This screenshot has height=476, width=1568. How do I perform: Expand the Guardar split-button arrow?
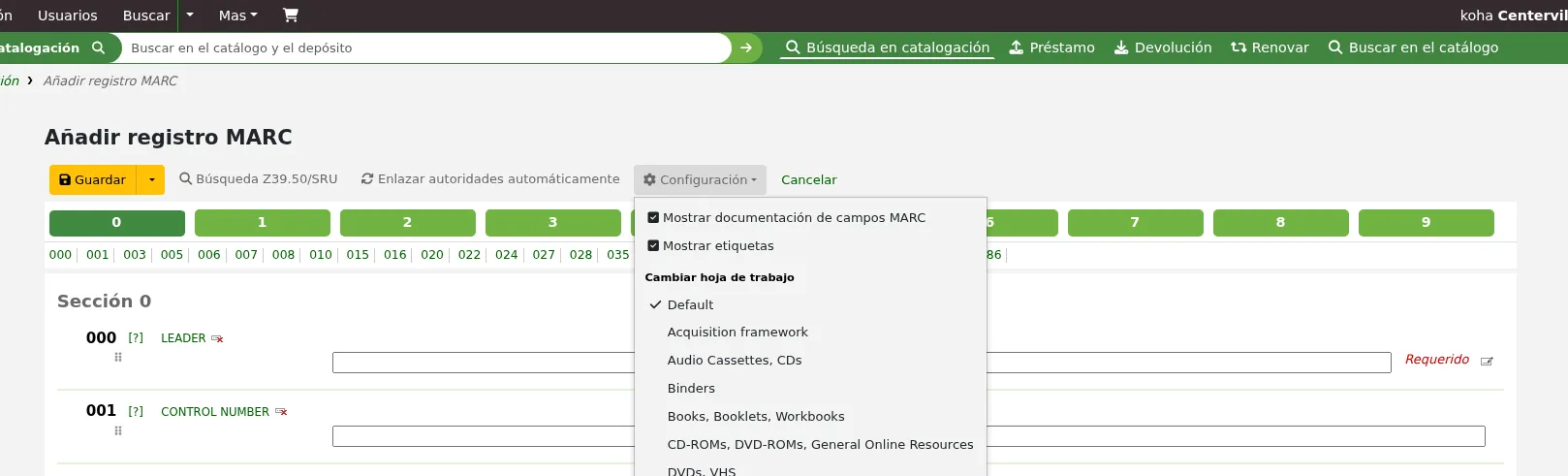point(151,179)
